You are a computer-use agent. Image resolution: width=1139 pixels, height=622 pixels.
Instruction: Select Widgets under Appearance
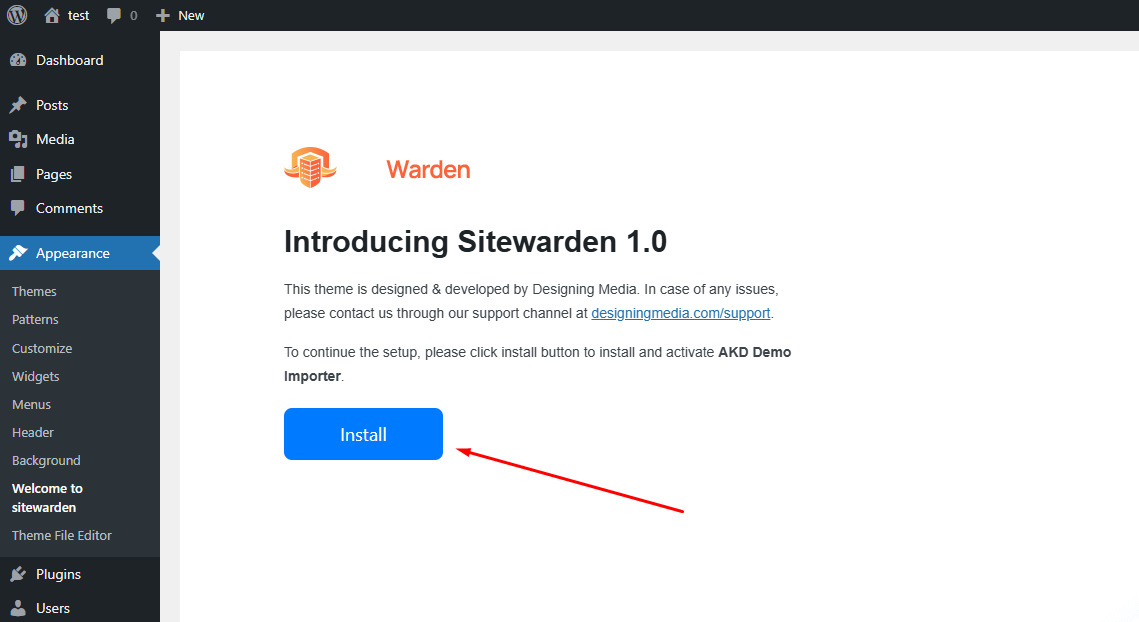click(x=36, y=376)
